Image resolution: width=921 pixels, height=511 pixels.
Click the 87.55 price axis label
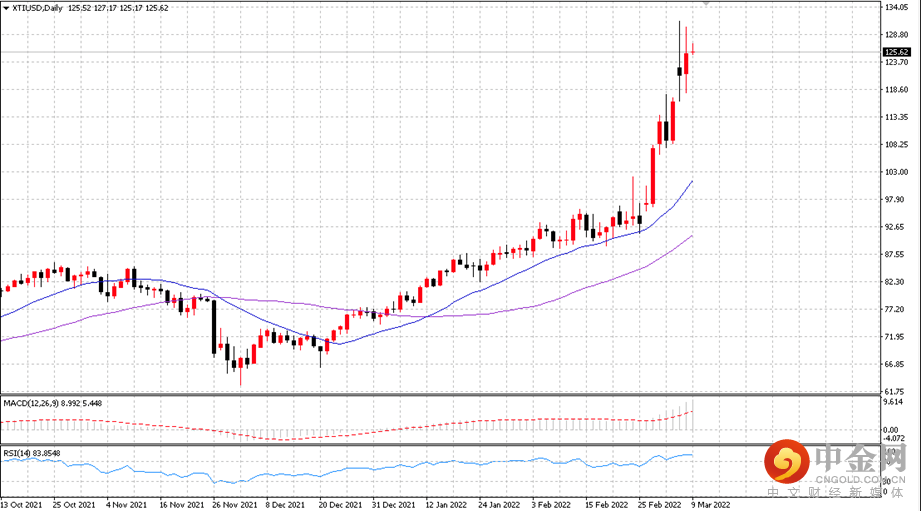pyautogui.click(x=895, y=254)
